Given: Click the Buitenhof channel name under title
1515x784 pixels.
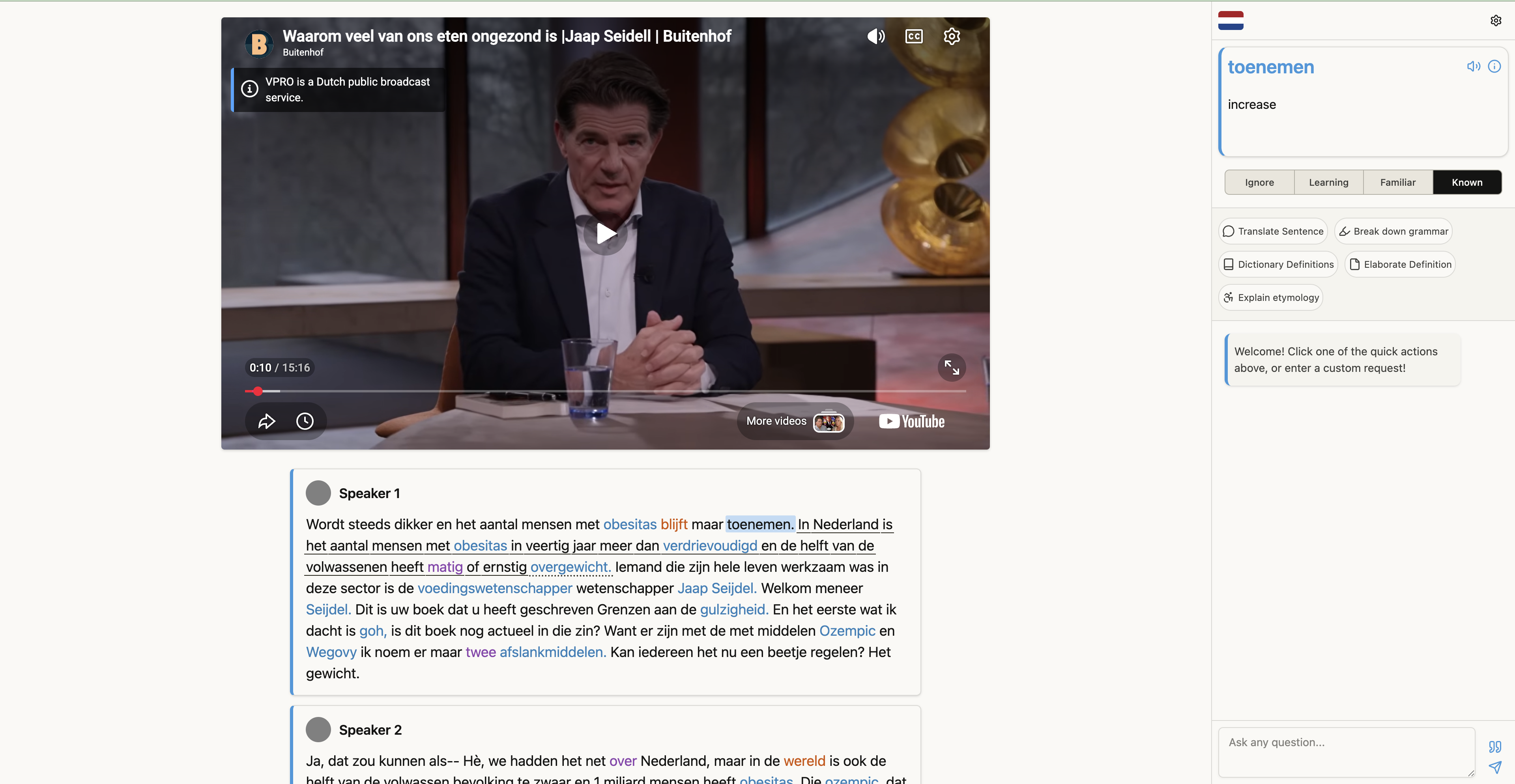Looking at the screenshot, I should (303, 52).
